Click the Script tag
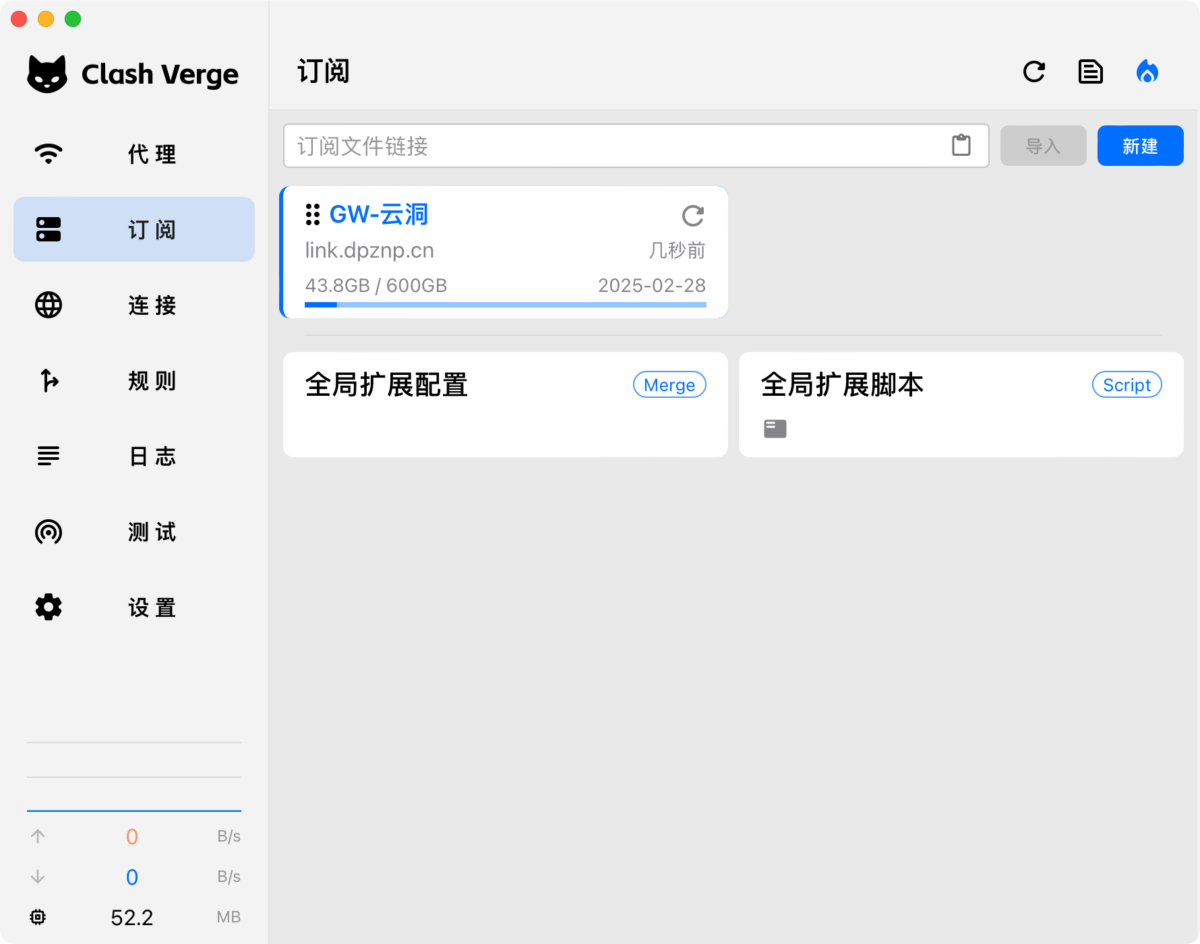 tap(1127, 385)
